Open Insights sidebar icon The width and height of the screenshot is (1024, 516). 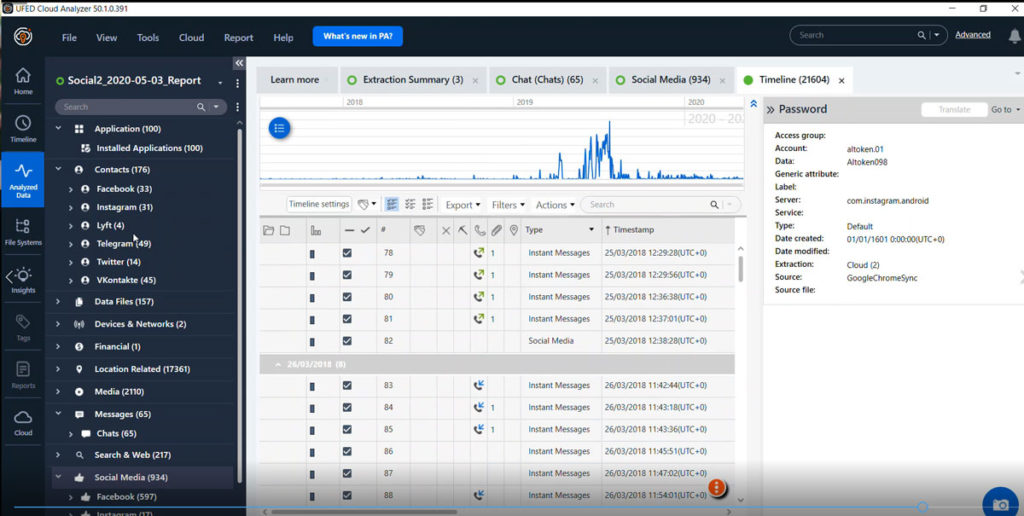coord(23,280)
